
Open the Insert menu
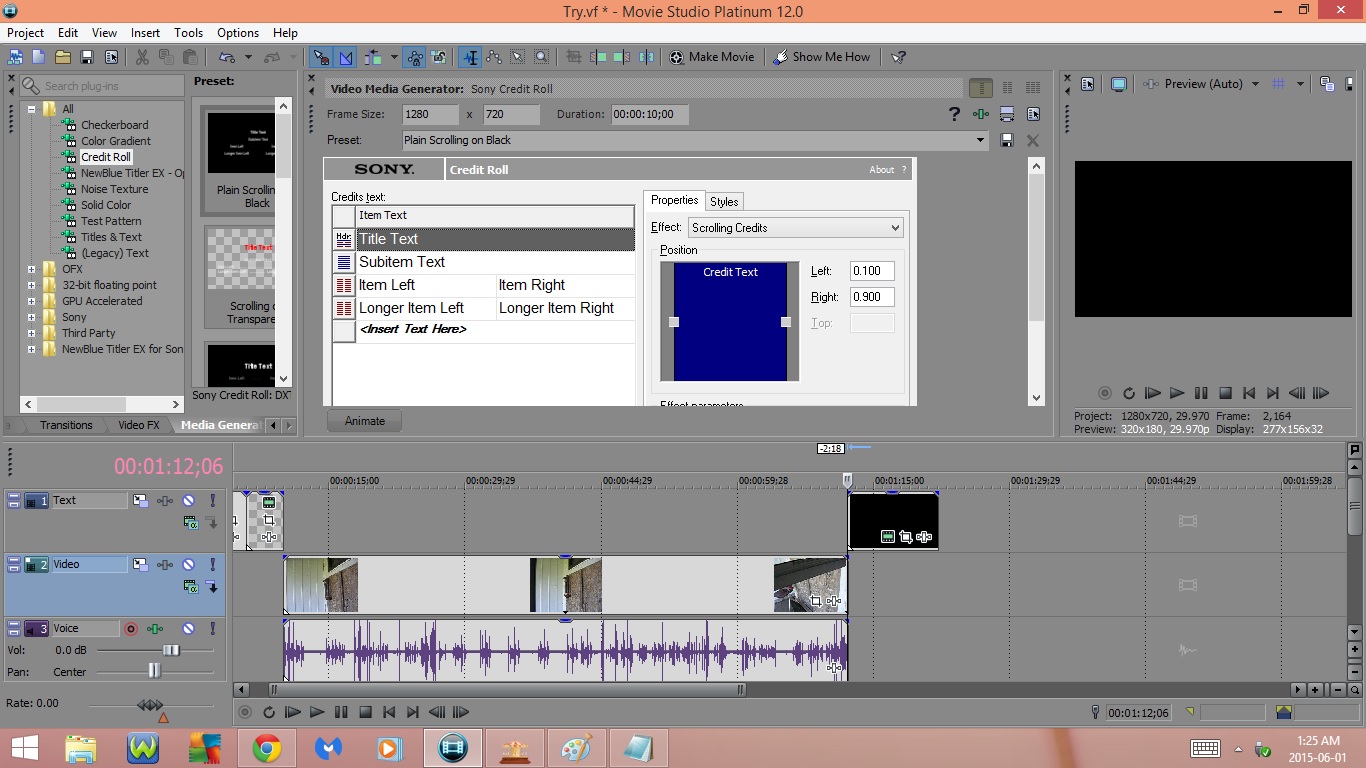click(145, 33)
